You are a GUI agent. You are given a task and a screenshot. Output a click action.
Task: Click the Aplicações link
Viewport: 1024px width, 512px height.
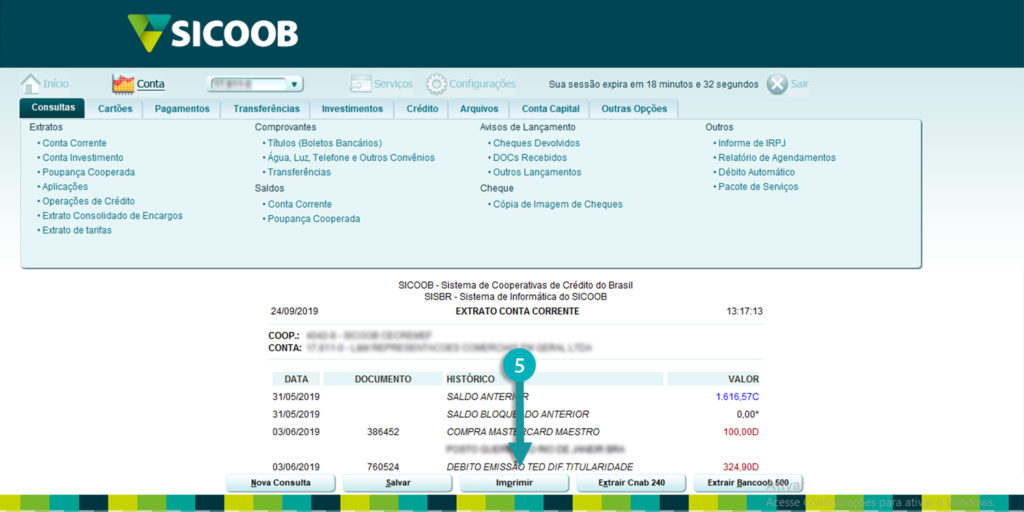pos(65,187)
